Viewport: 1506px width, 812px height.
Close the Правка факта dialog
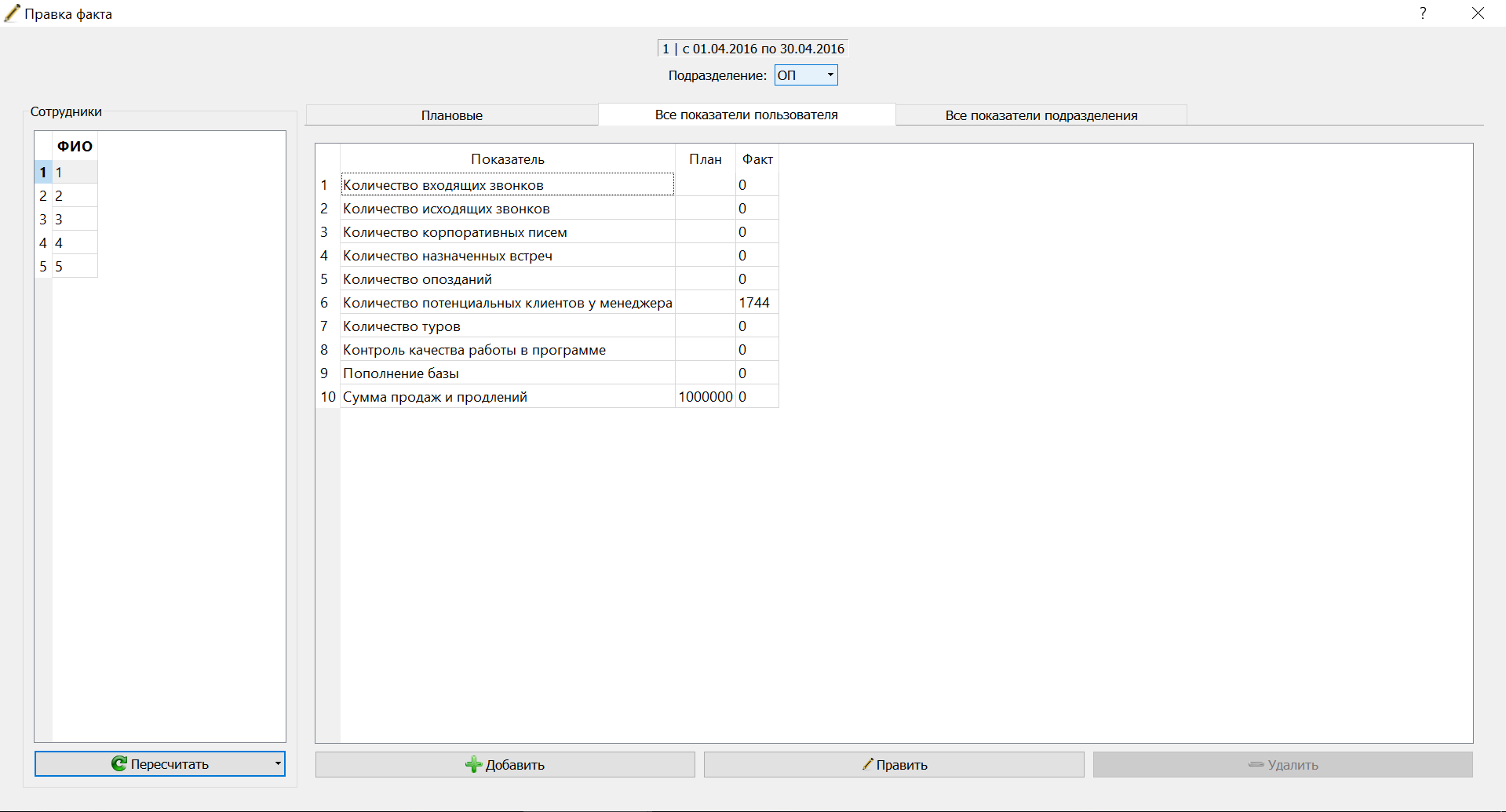(1478, 13)
